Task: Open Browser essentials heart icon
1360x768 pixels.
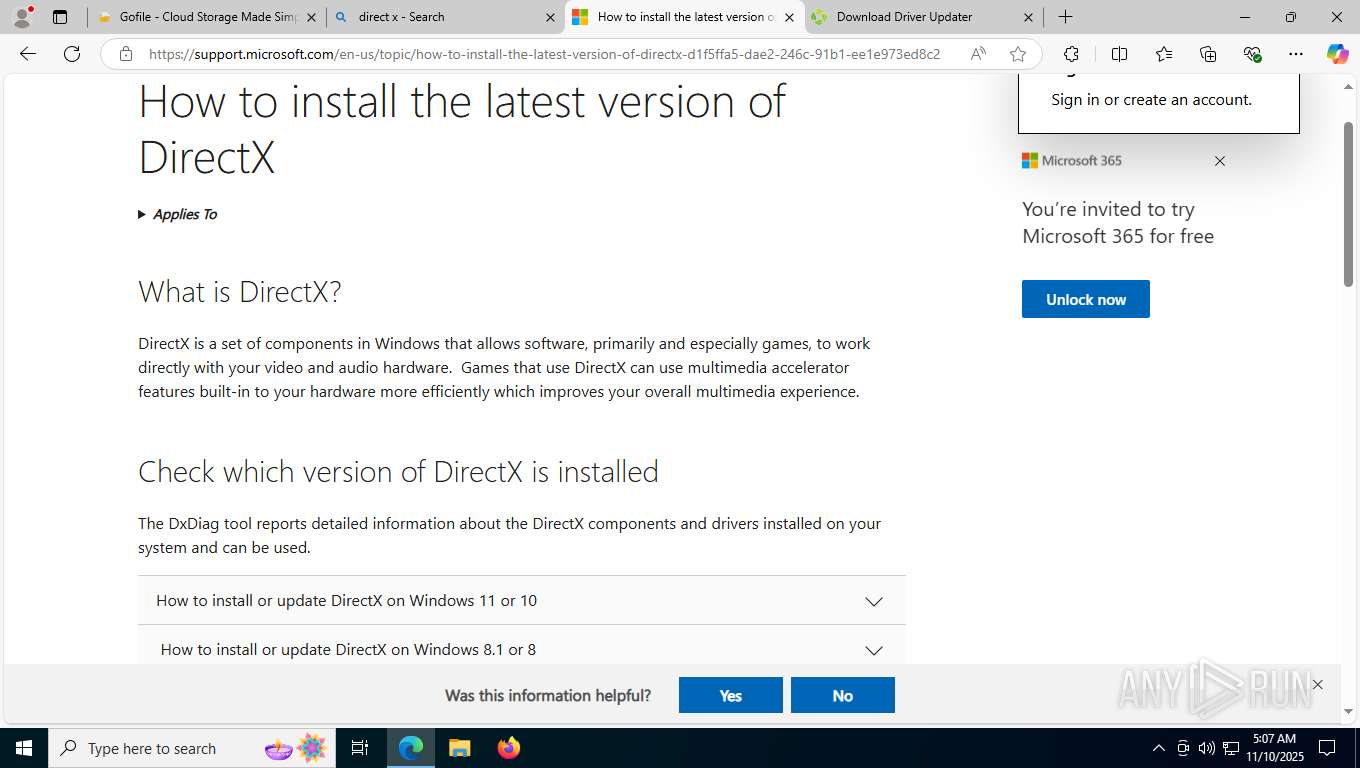Action: (x=1252, y=54)
